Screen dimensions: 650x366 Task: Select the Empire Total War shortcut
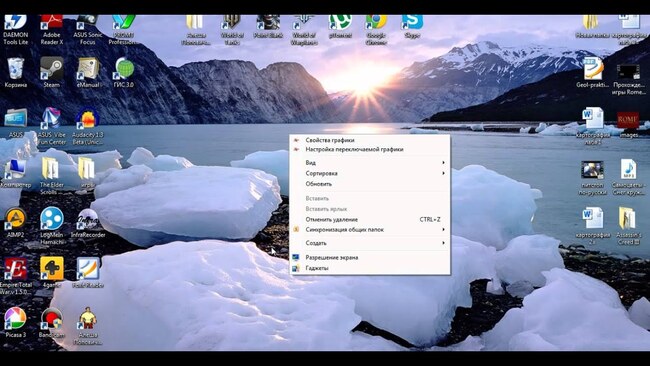[x=16, y=276]
